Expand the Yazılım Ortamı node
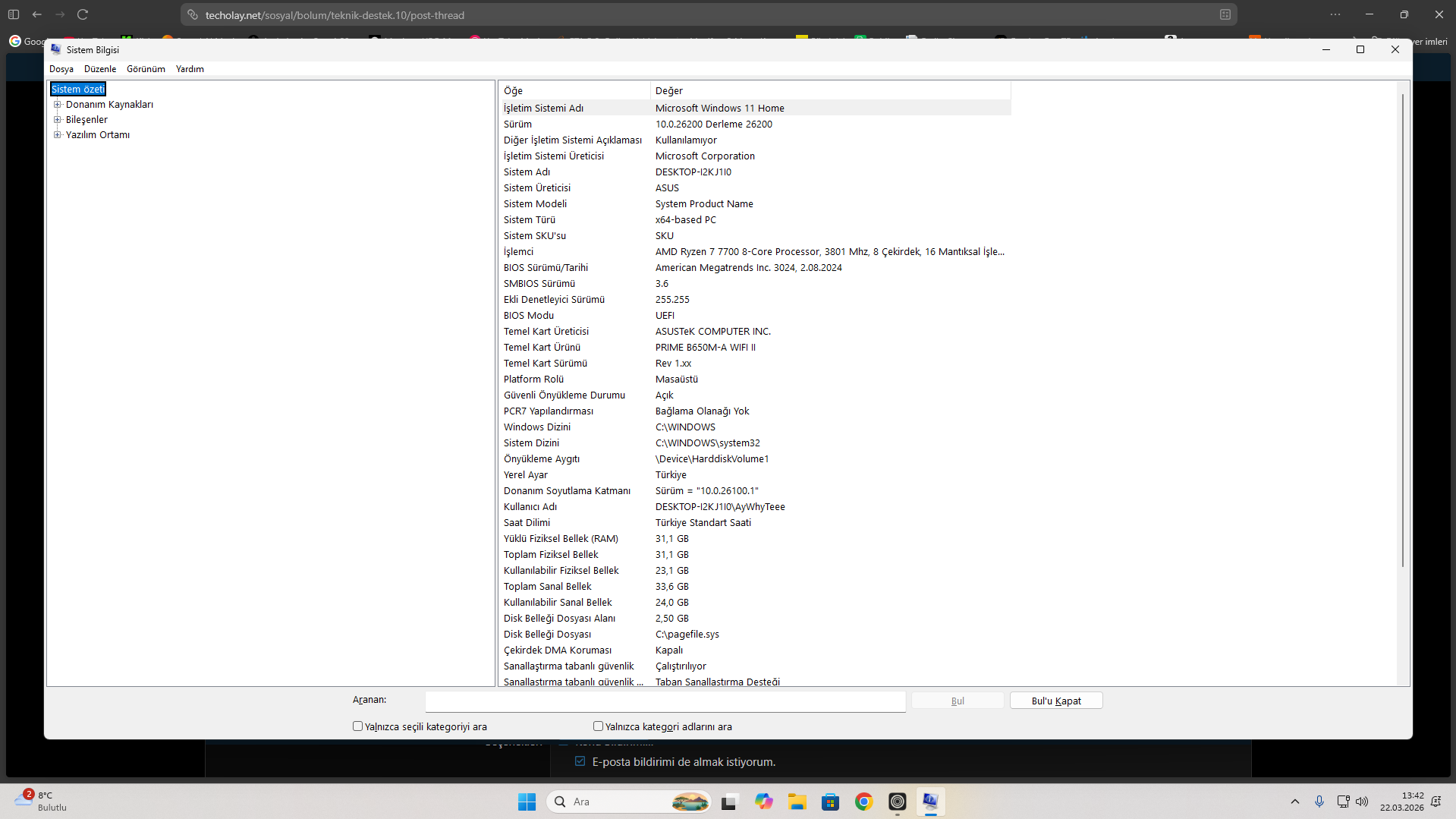The height and width of the screenshot is (819, 1456). [57, 135]
